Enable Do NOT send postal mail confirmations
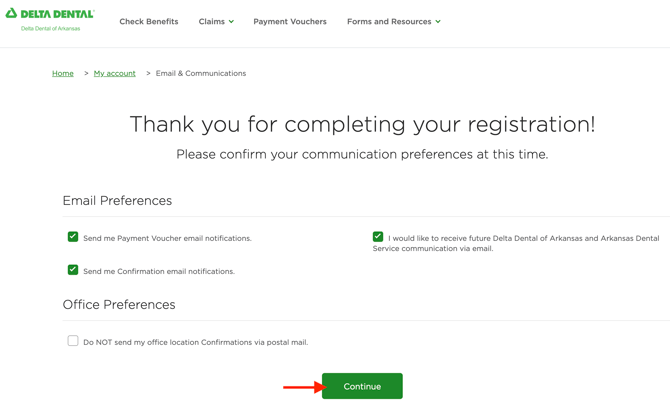Image resolution: width=670 pixels, height=404 pixels. (x=73, y=341)
